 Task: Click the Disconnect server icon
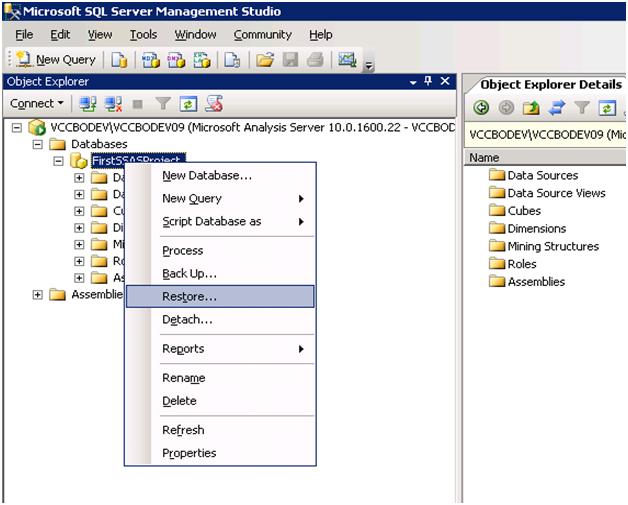[x=113, y=104]
